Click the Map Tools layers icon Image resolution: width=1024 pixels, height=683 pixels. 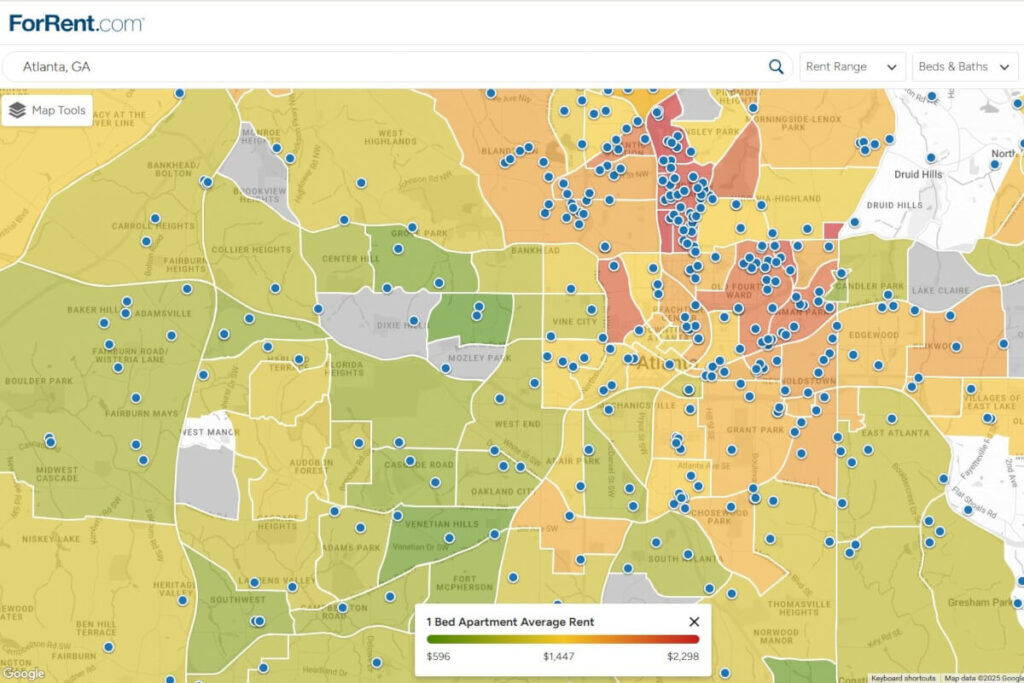tap(16, 110)
